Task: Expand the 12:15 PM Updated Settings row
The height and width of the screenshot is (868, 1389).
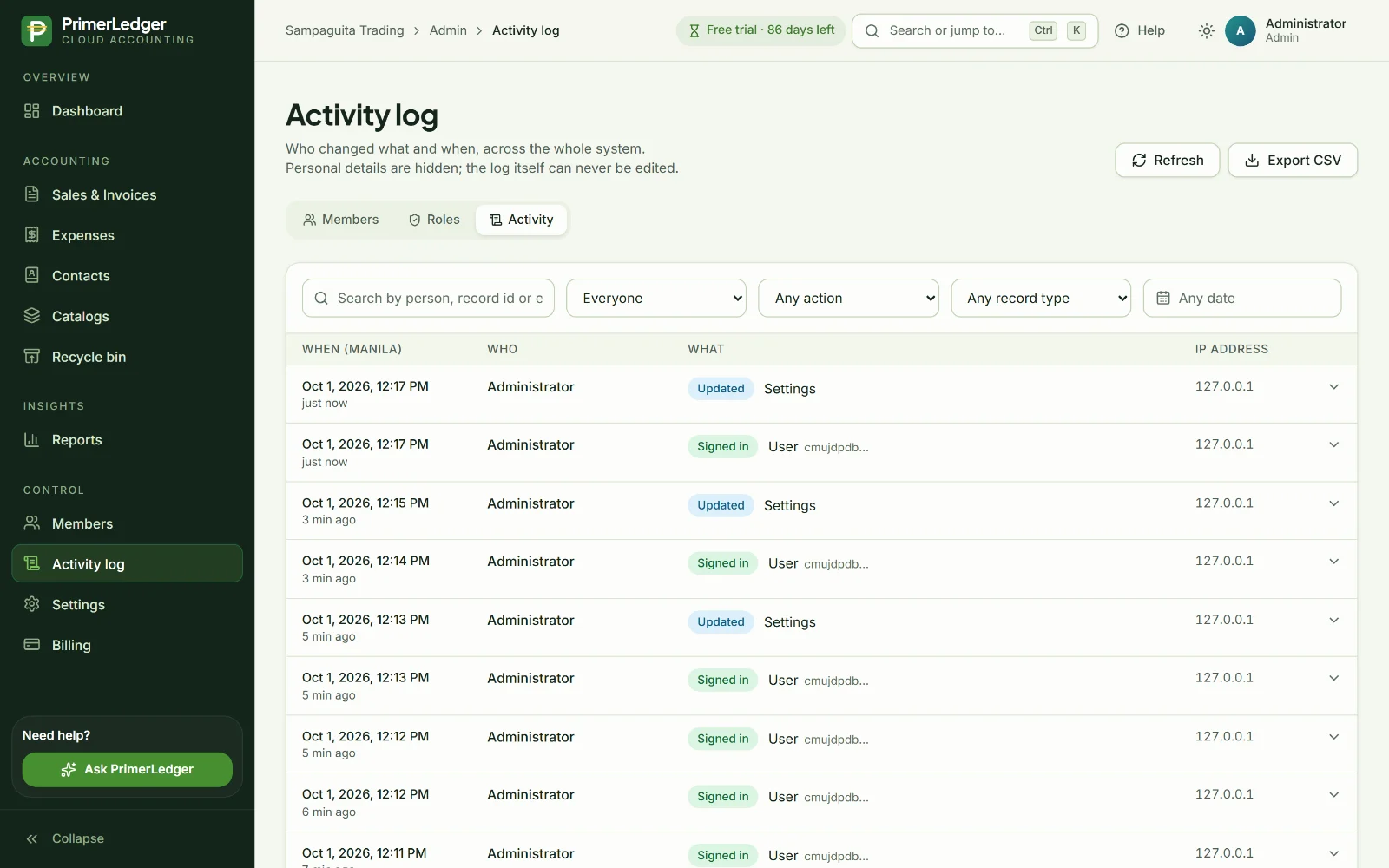Action: (x=1334, y=503)
